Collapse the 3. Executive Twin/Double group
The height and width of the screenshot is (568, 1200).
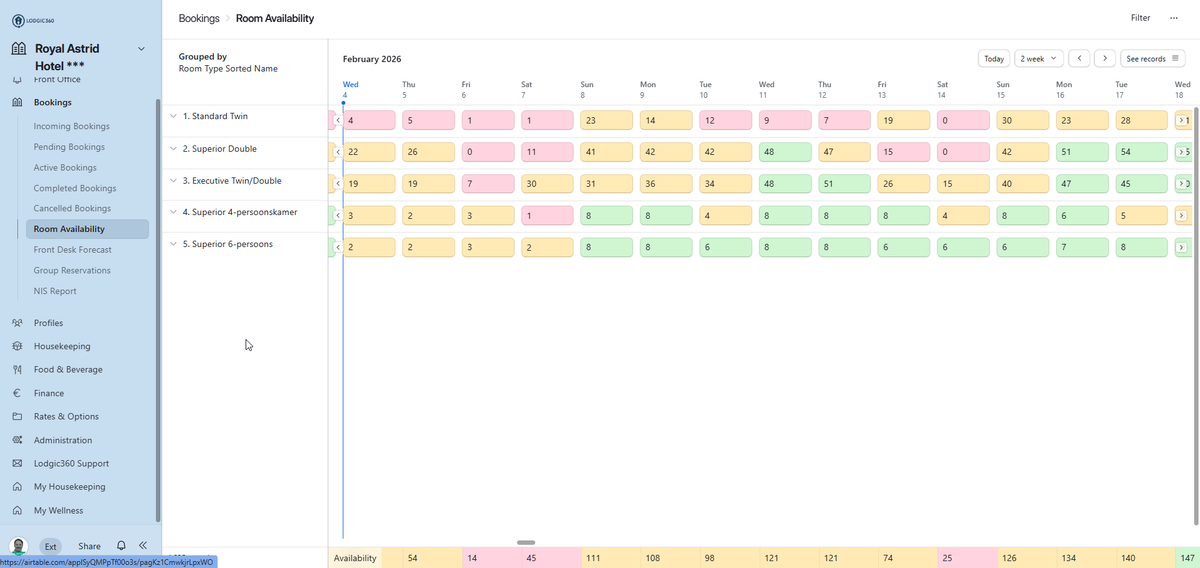click(174, 181)
